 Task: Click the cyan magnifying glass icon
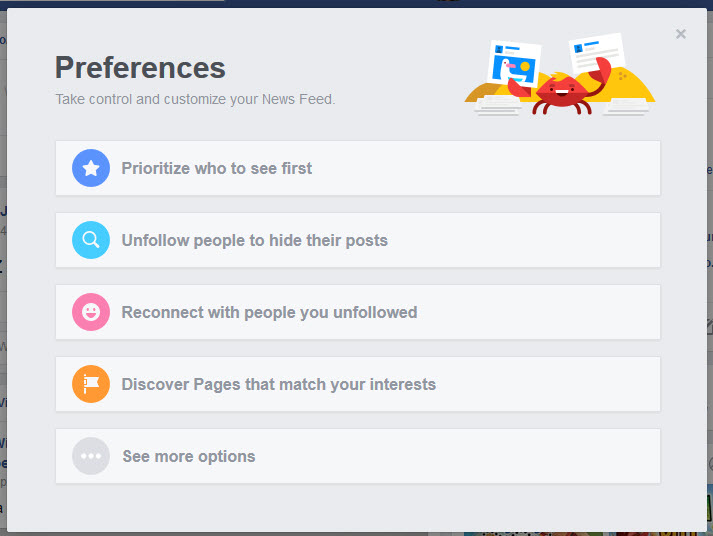[x=91, y=240]
